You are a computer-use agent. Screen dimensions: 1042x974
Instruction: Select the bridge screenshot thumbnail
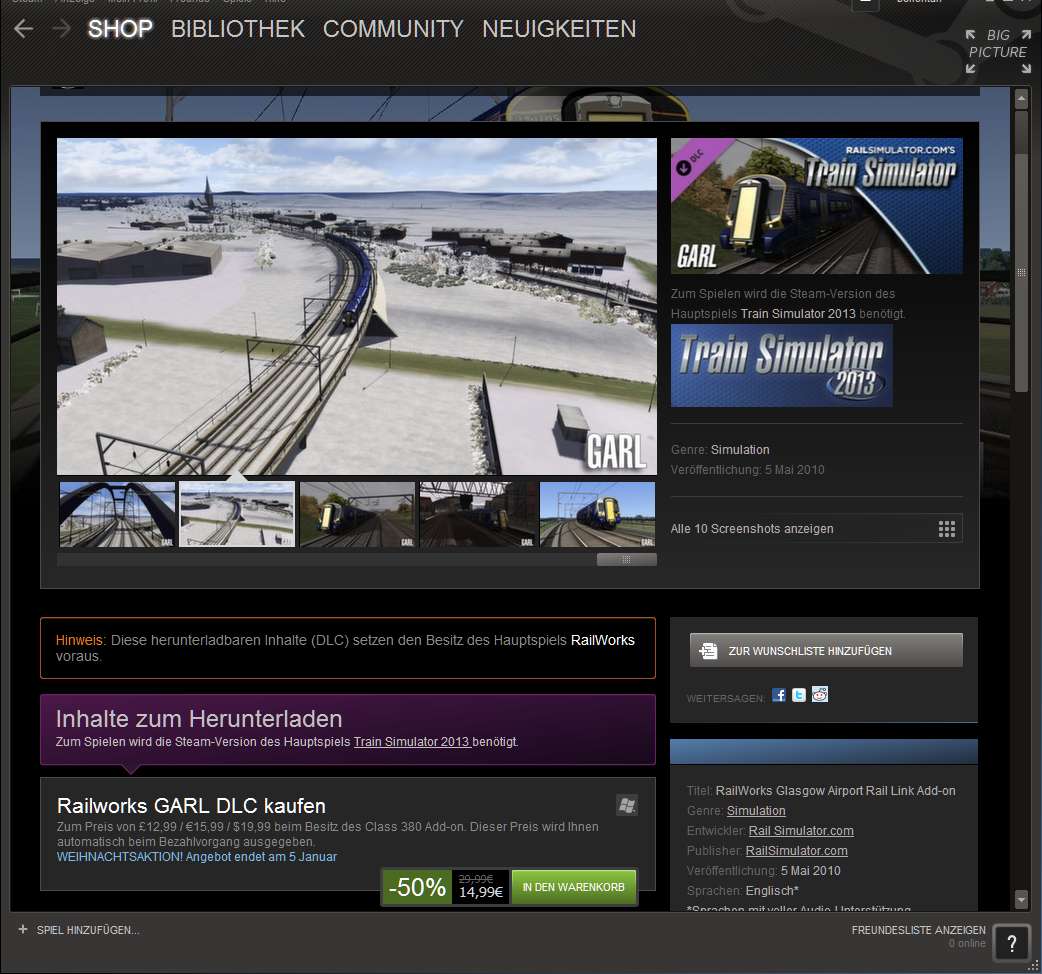pyautogui.click(x=117, y=515)
